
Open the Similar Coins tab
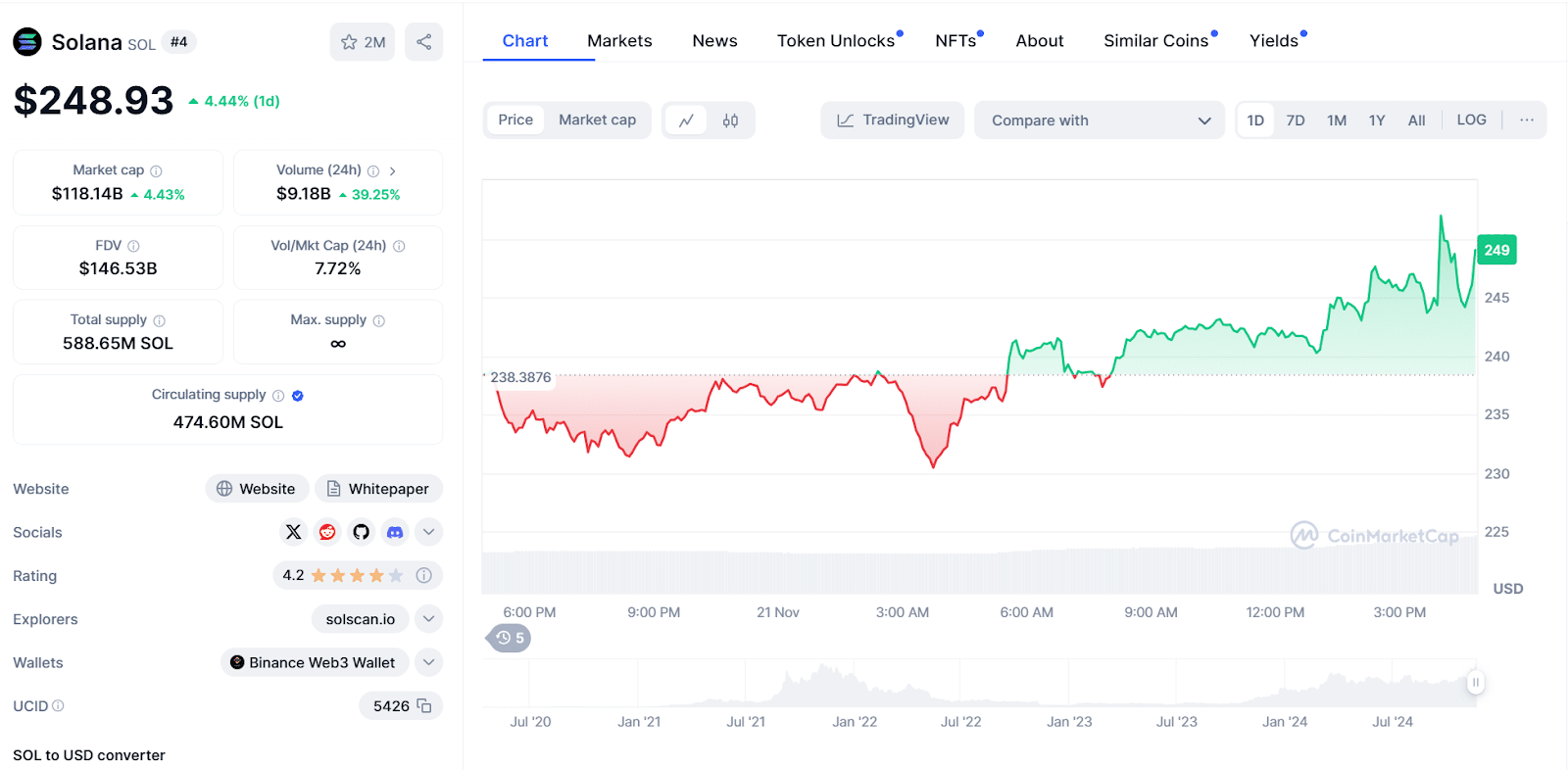tap(1156, 40)
